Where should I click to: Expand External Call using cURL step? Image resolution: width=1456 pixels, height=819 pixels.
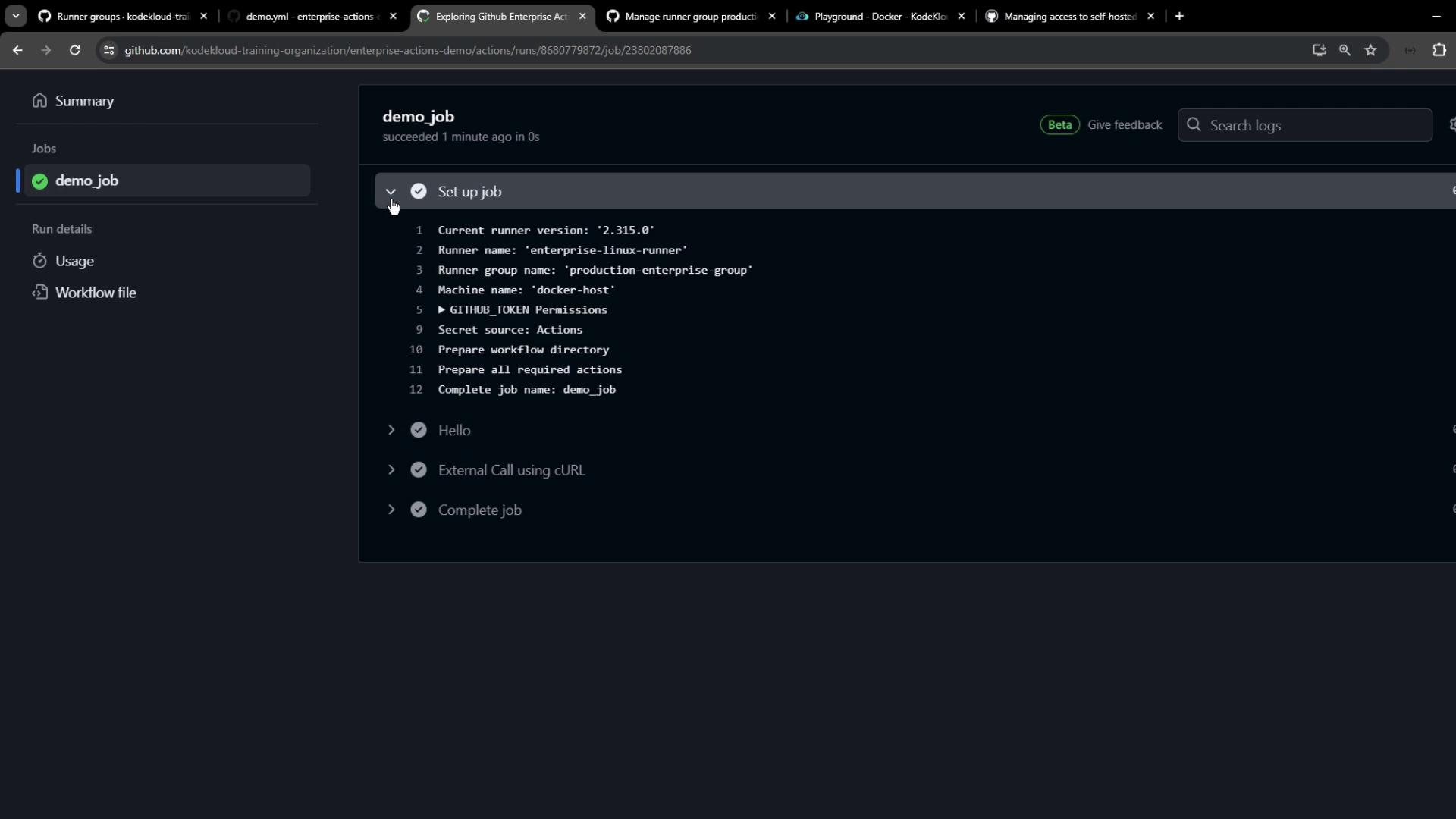pos(391,470)
